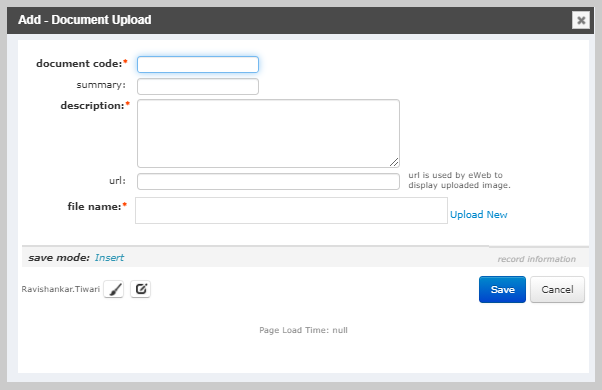Screen dimensions: 602x390
Task: Open the Upload New link
Action: pyautogui.click(x=478, y=215)
